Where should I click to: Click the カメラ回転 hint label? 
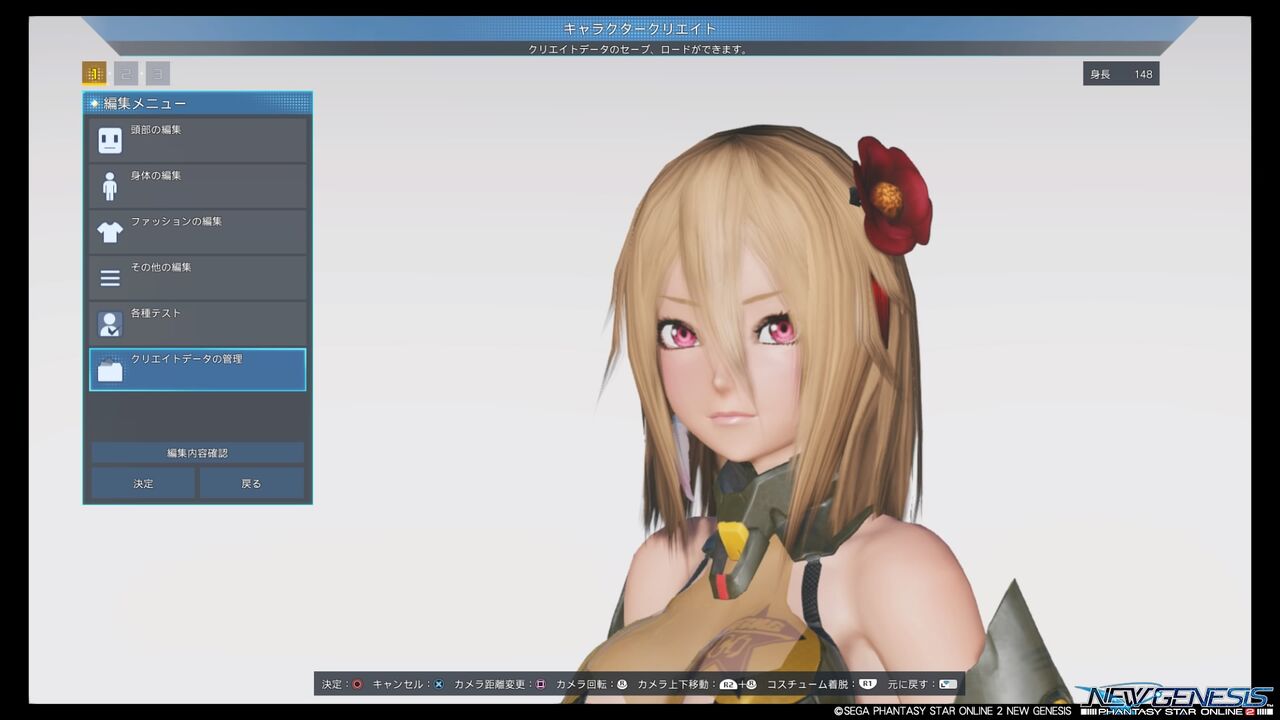[x=582, y=684]
